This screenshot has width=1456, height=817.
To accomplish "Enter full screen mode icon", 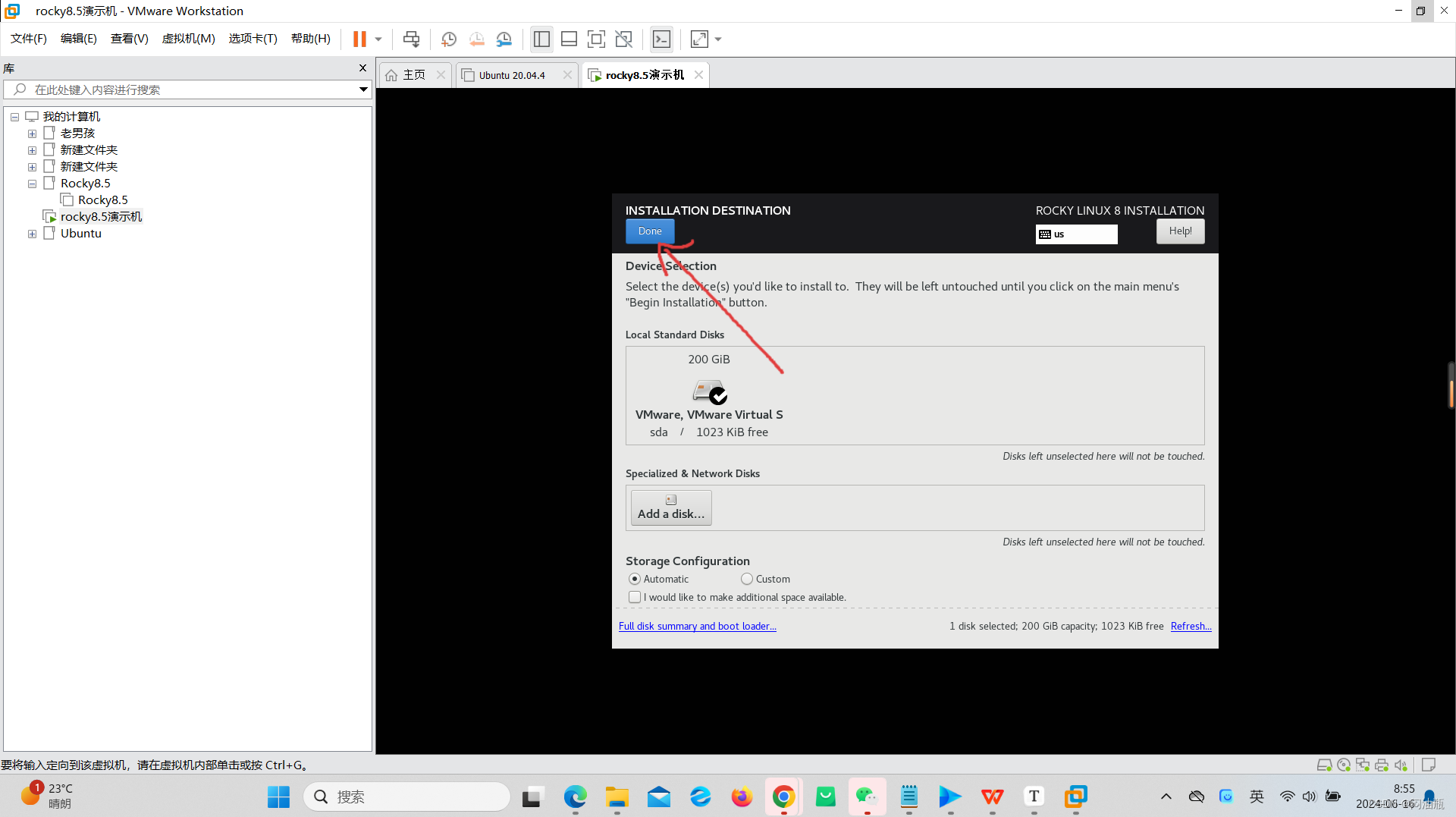I will point(596,39).
